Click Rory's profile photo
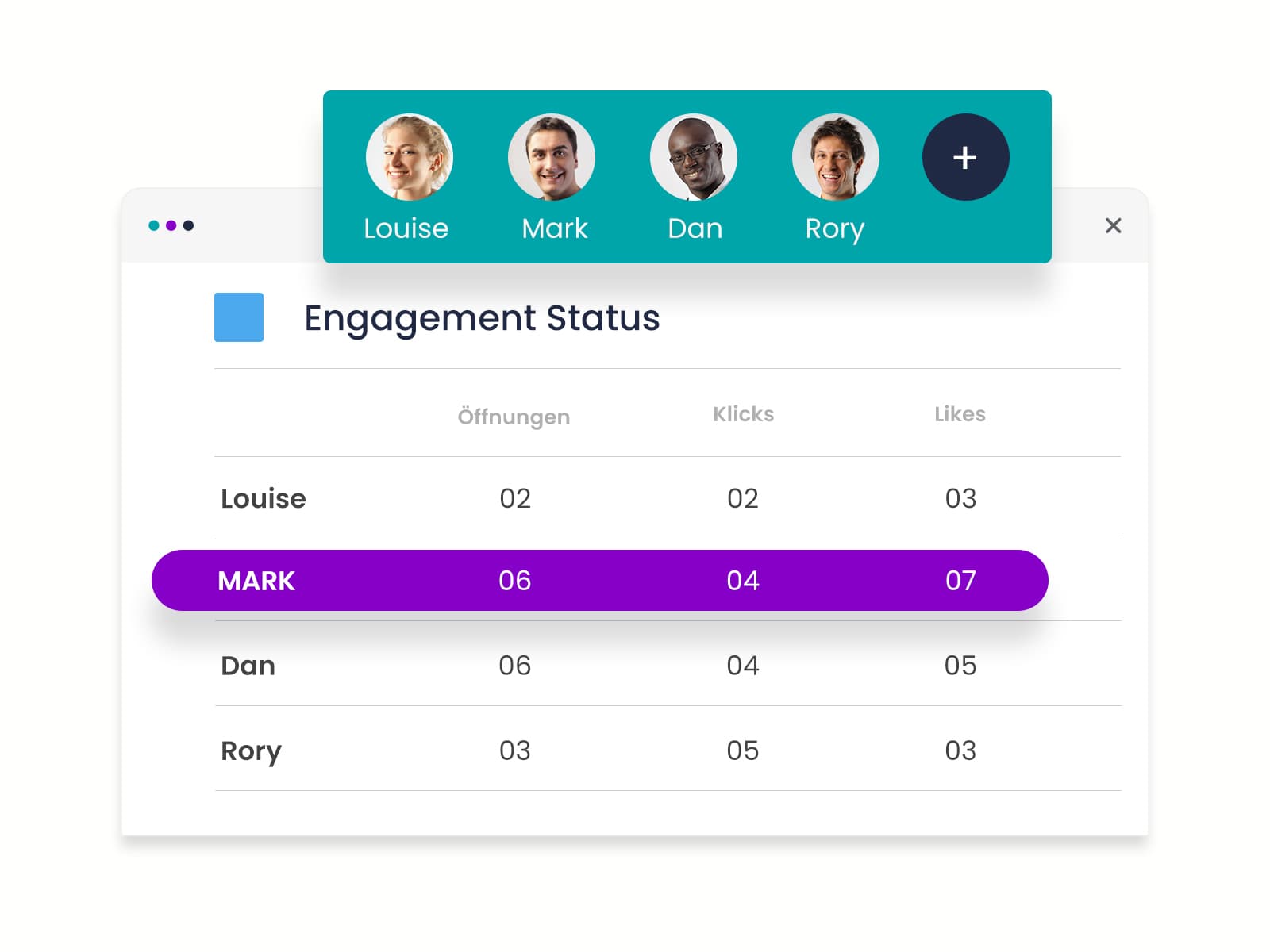The width and height of the screenshot is (1270, 952). [835, 157]
